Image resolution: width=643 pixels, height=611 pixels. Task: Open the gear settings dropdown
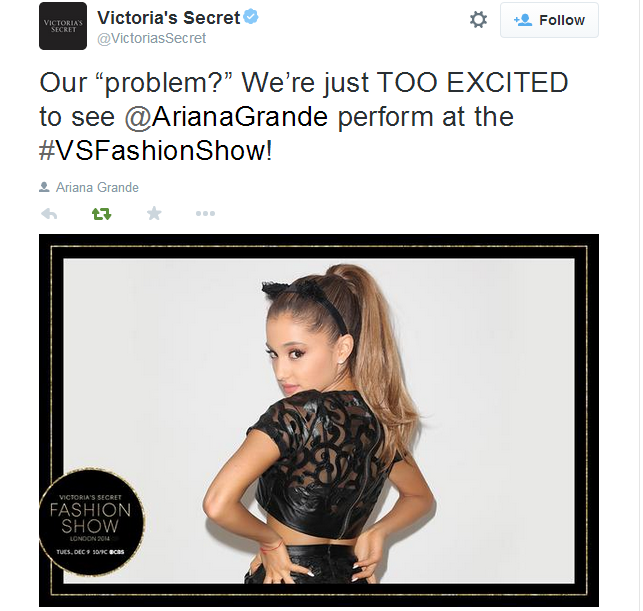point(478,20)
